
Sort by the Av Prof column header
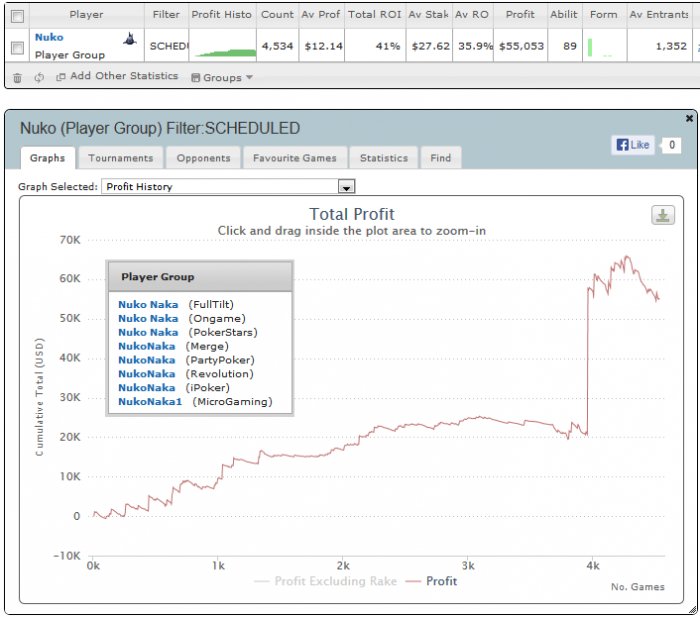321,15
